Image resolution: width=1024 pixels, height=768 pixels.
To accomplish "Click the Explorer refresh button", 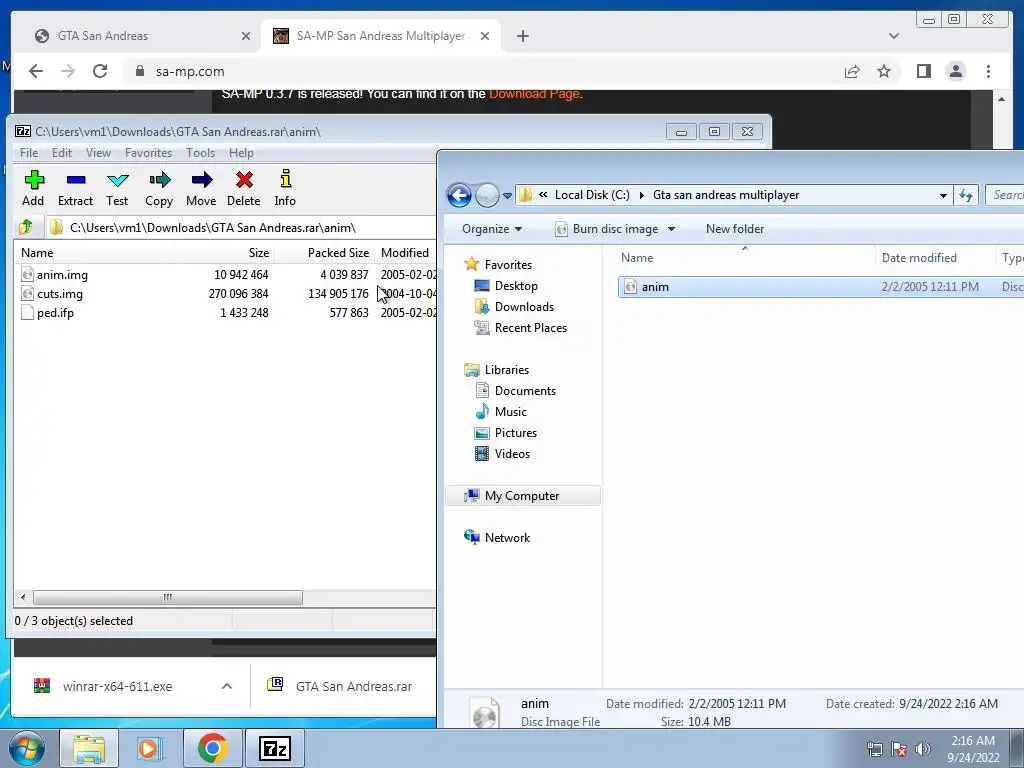I will click(966, 195).
